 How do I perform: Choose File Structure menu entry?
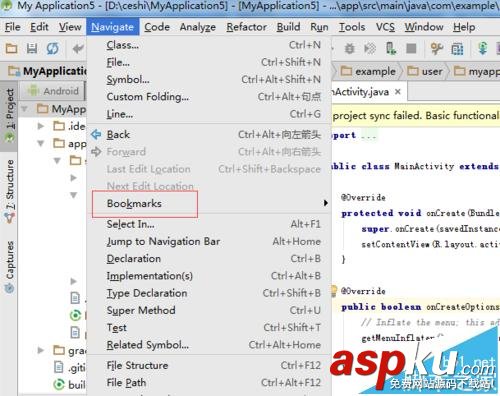pyautogui.click(x=209, y=366)
